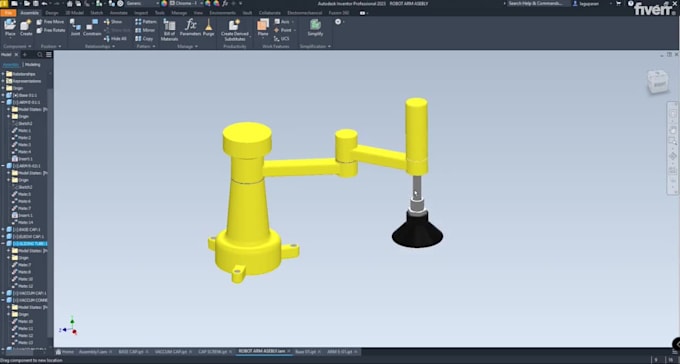Open the Home document tab

65,352
